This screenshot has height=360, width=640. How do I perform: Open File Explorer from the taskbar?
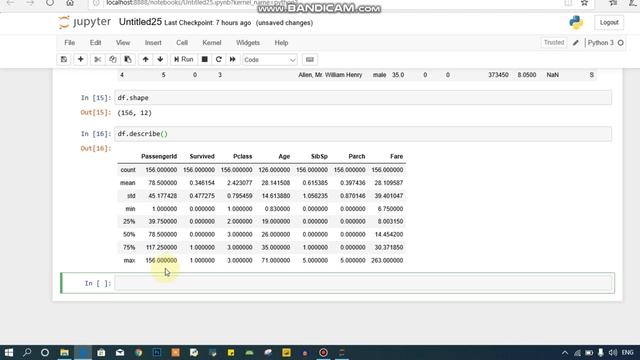64,352
